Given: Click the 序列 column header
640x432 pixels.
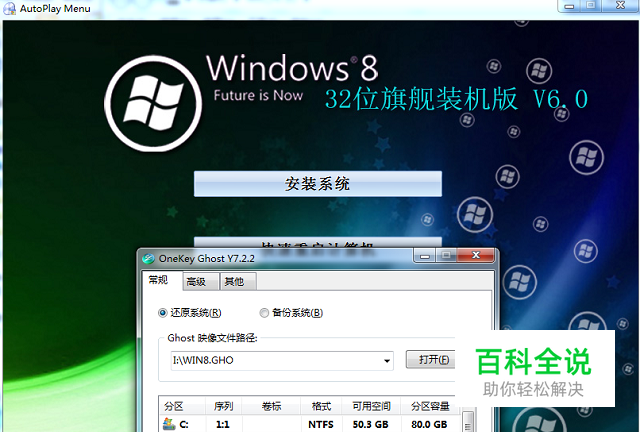Looking at the screenshot, I should point(224,406).
